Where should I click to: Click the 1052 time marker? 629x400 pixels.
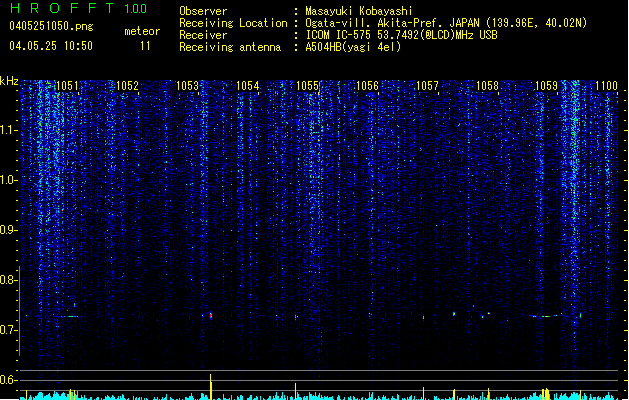coord(127,86)
